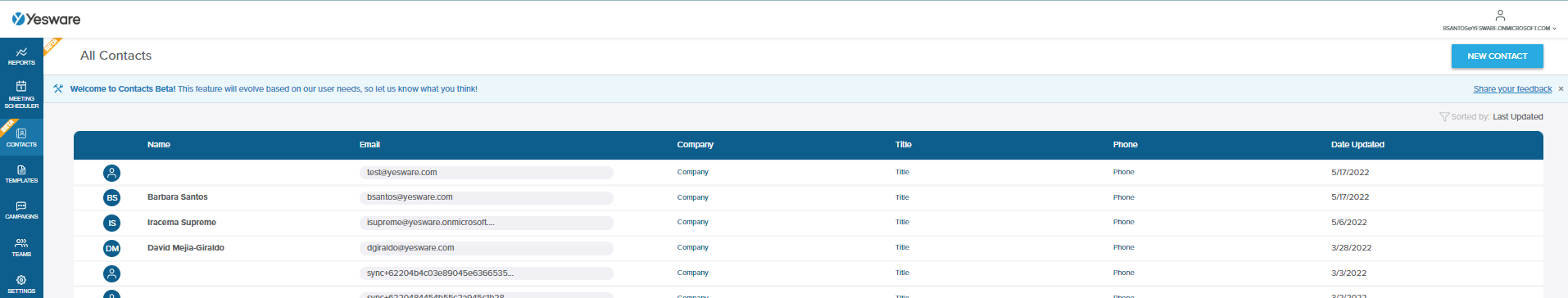Click the BS avatar for Barbara Santos
Viewport: 1568px width, 298px height.
112,197
